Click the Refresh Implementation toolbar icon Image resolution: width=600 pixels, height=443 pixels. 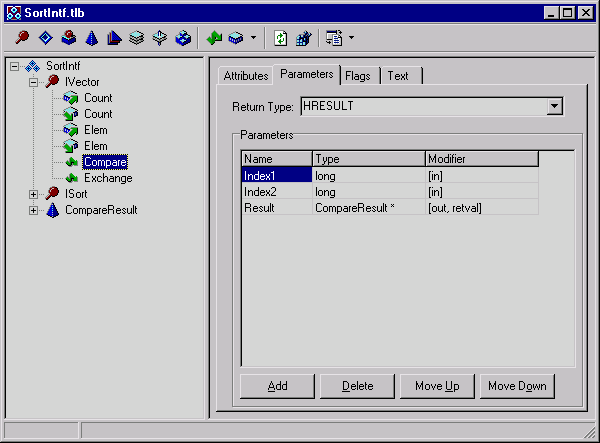pos(281,39)
